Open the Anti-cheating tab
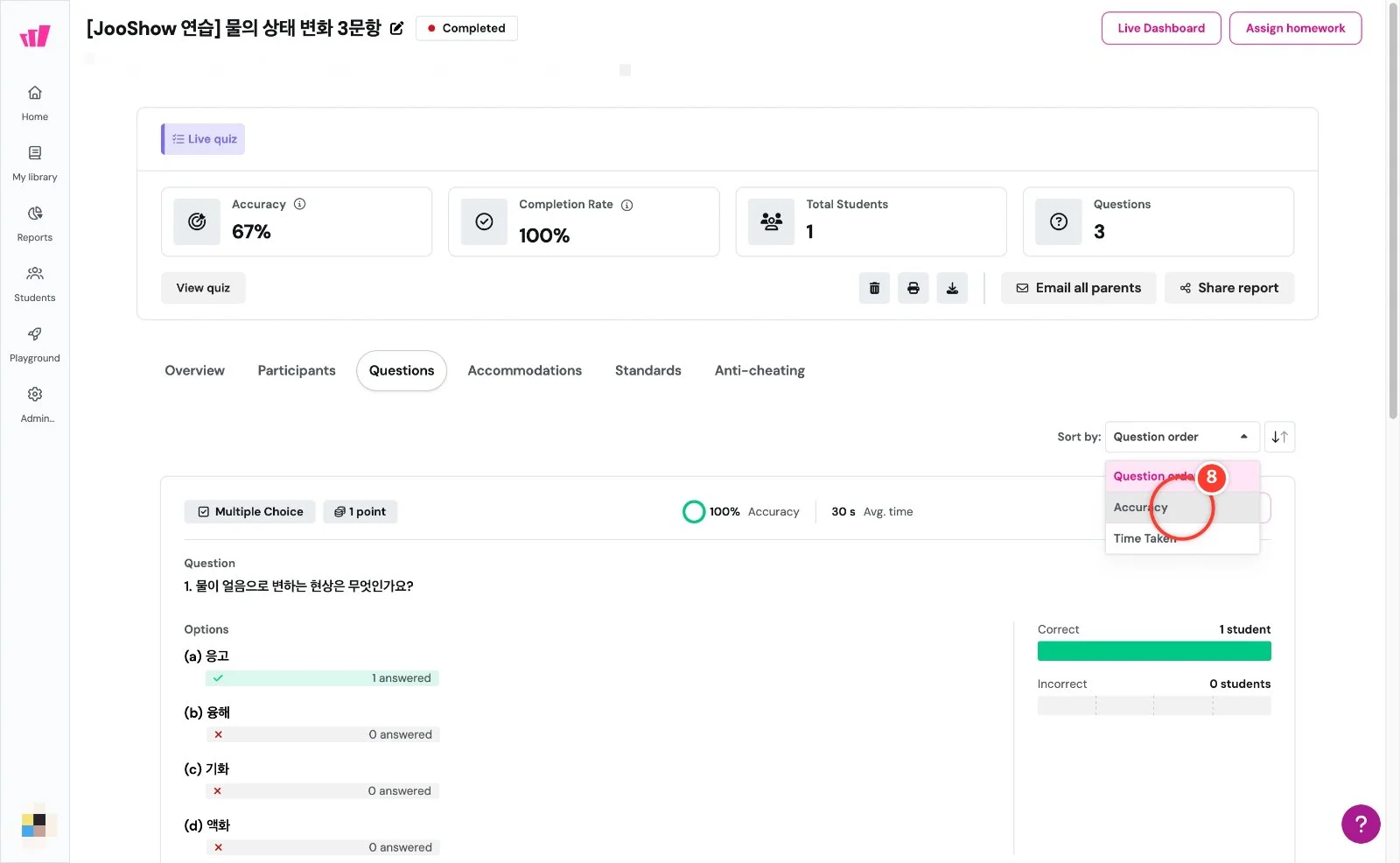Image resolution: width=1400 pixels, height=863 pixels. [x=759, y=370]
